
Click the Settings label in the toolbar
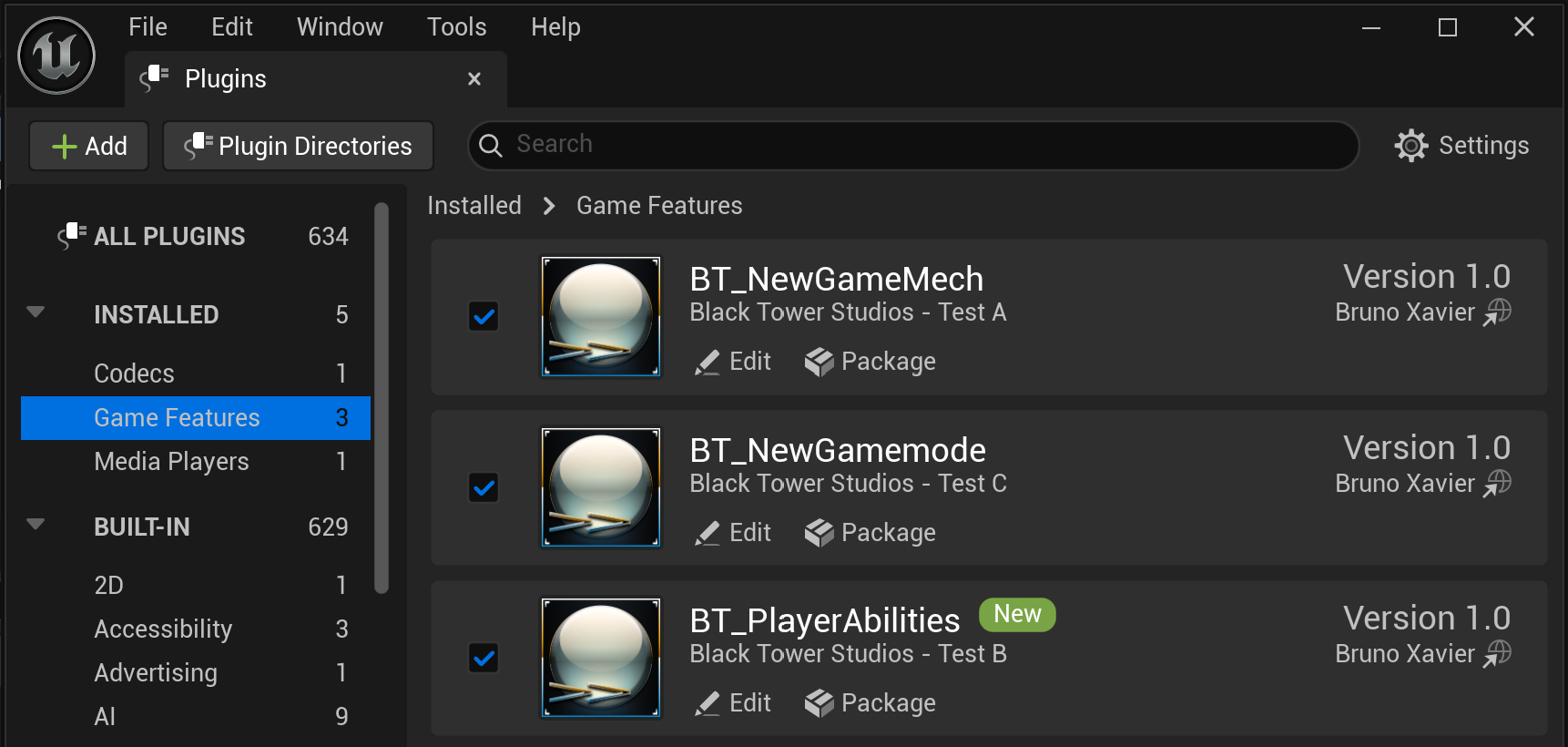1483,146
